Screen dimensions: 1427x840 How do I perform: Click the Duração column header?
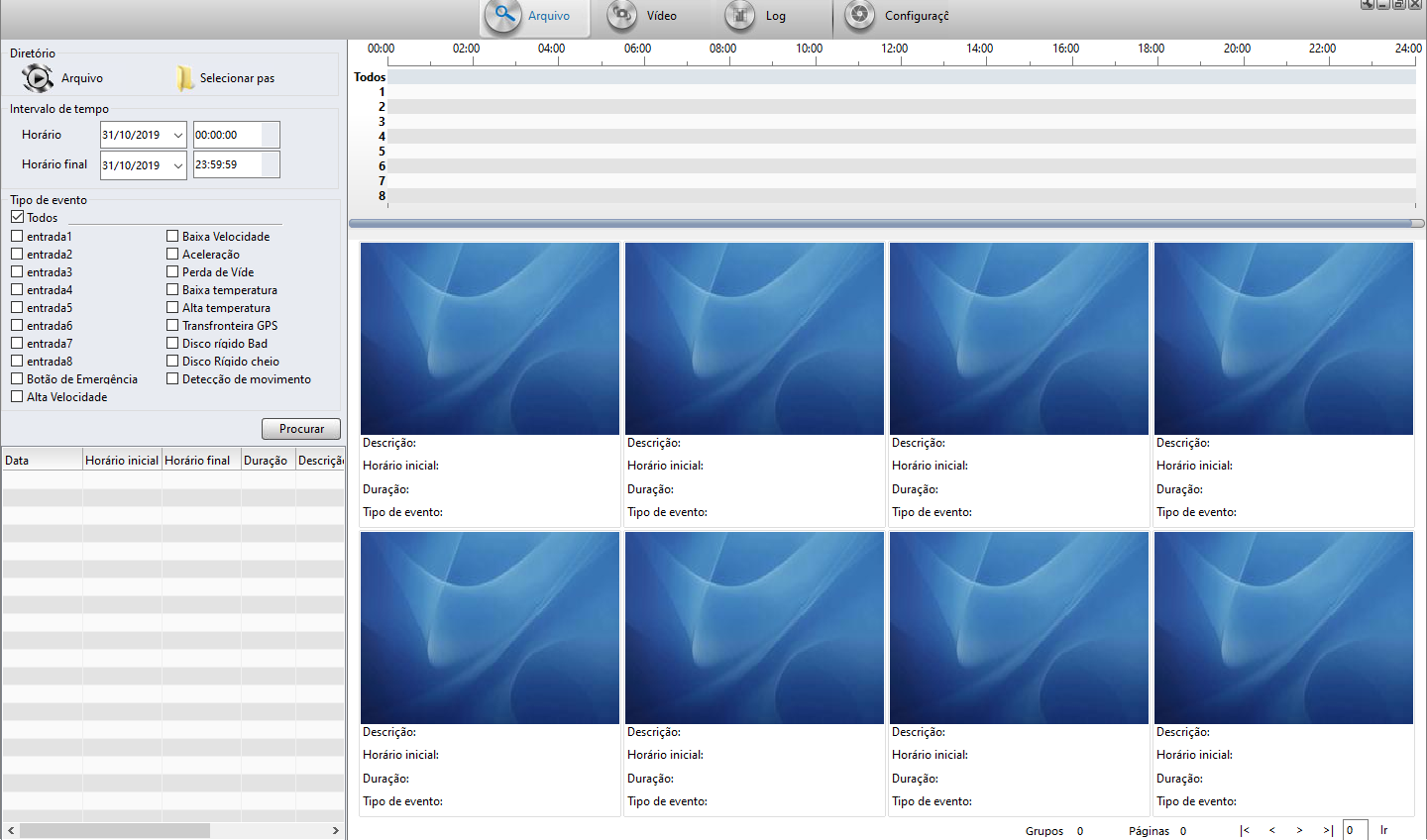pyautogui.click(x=266, y=460)
